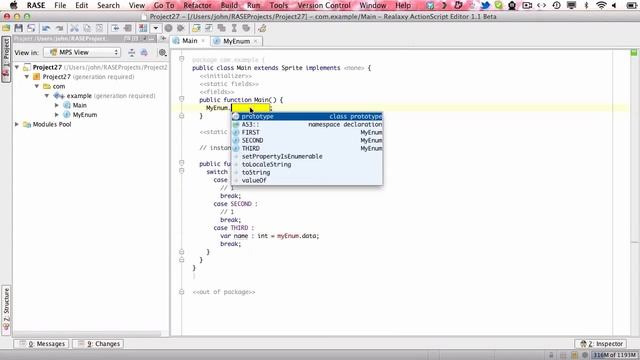Open the Refactor menu
Screen dimensions: 640x360
[x=198, y=5]
